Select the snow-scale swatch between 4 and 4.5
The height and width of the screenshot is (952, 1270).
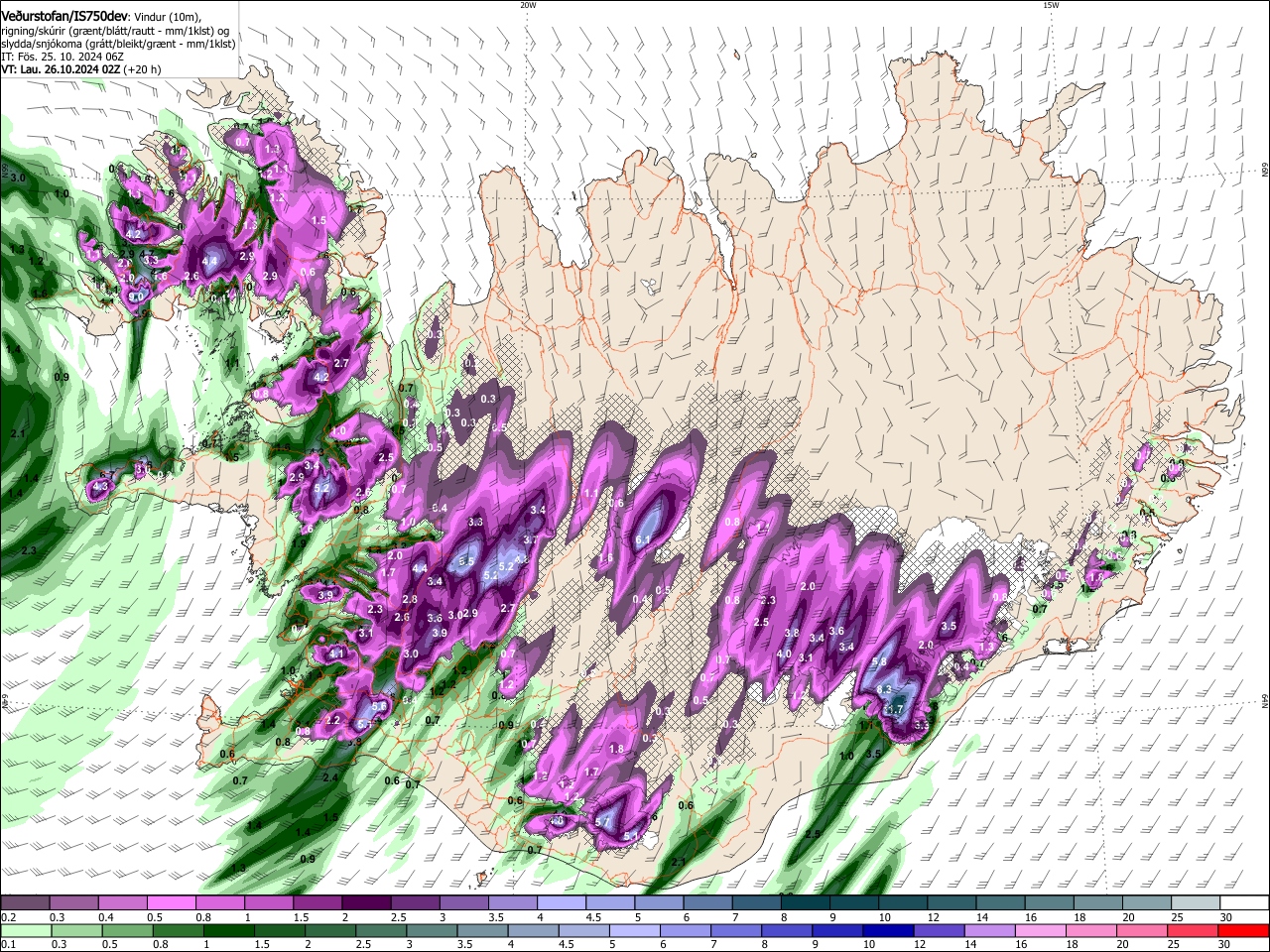coord(562,902)
